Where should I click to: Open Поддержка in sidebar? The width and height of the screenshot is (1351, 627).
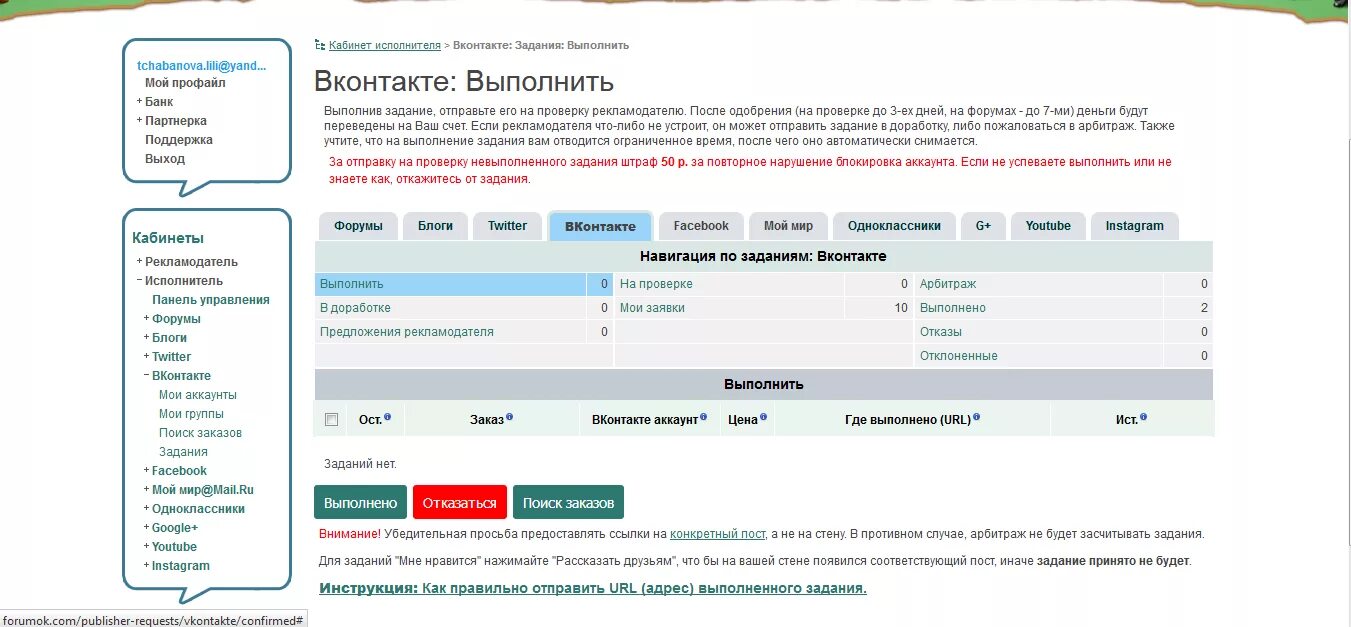click(179, 140)
